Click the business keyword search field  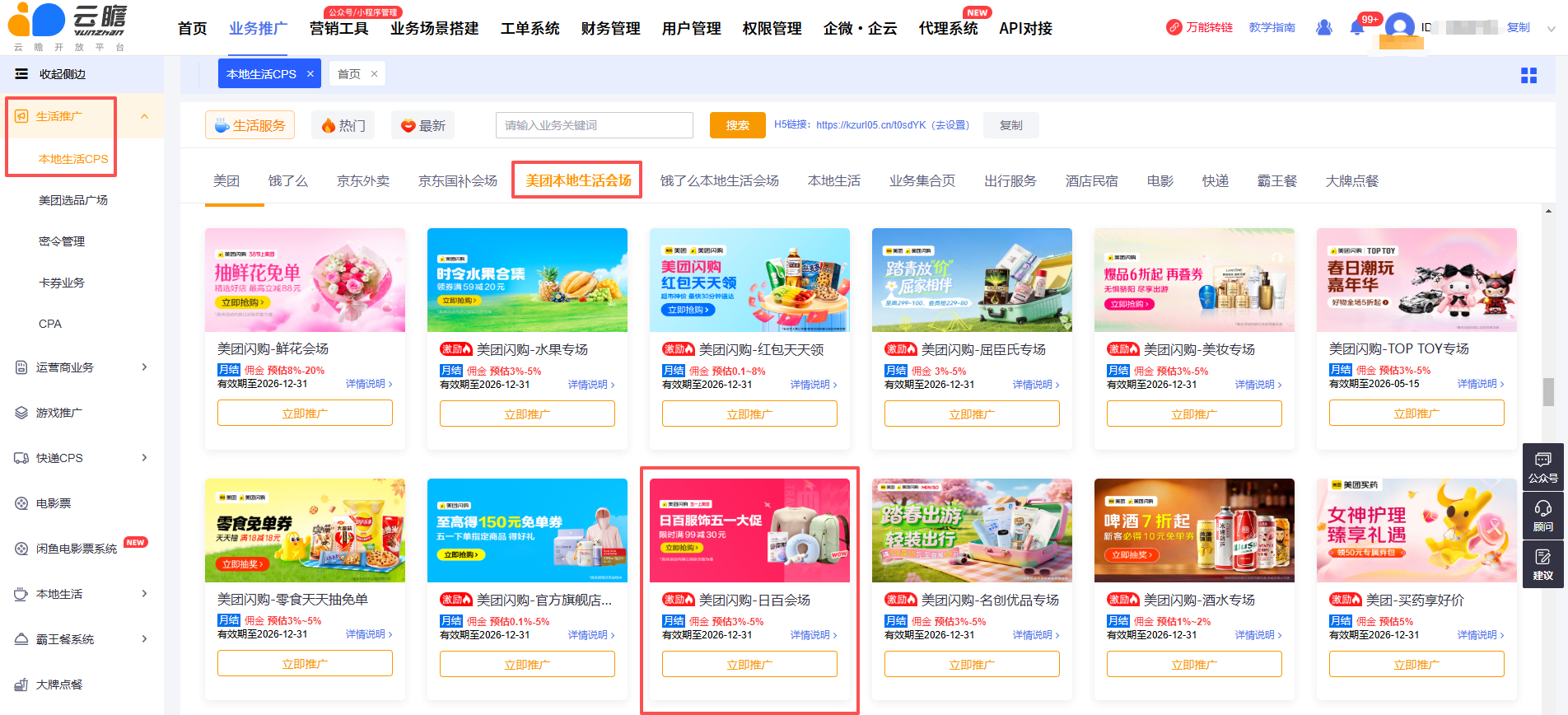594,125
